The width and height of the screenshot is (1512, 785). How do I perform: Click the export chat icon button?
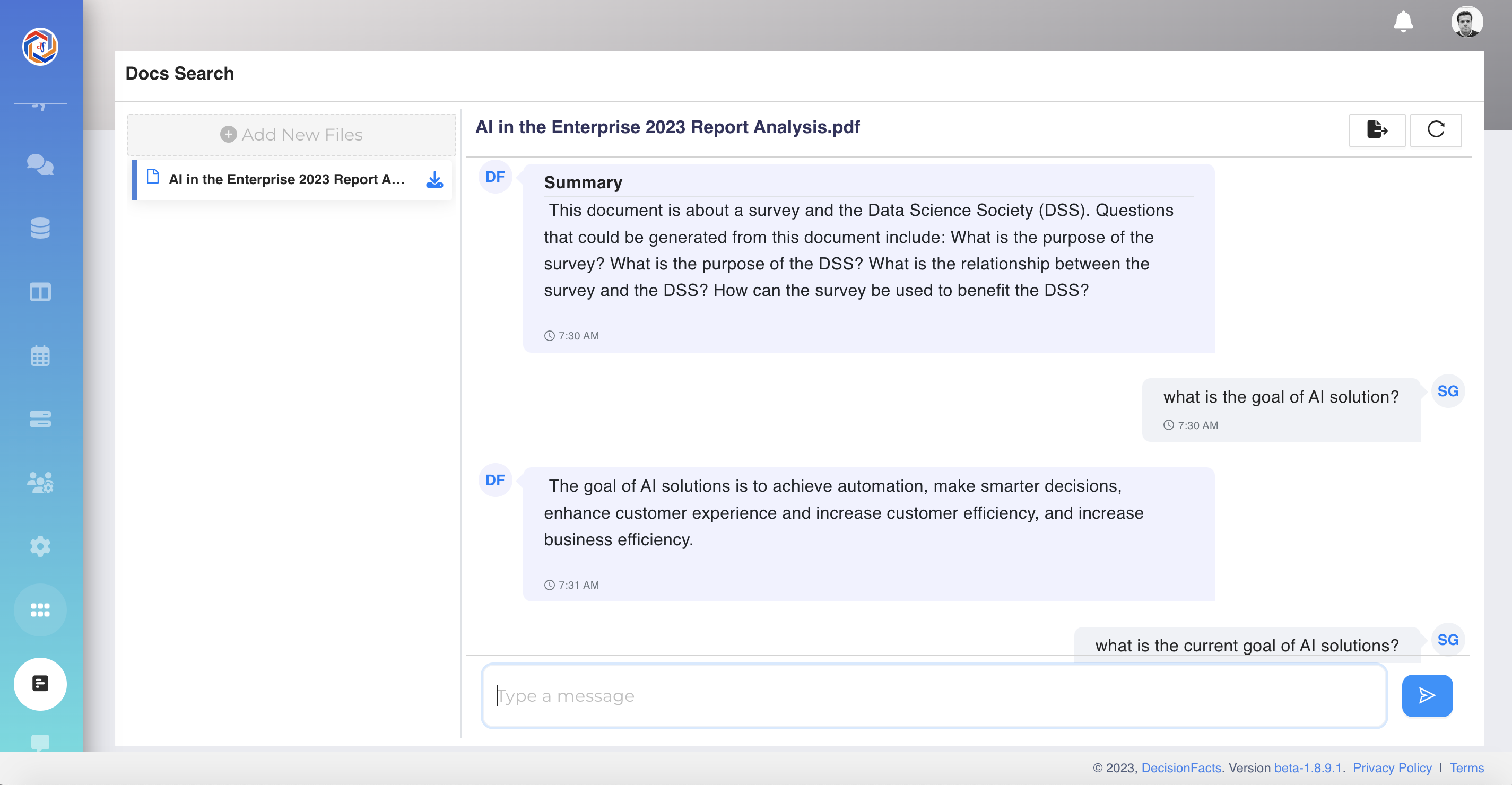tap(1376, 129)
